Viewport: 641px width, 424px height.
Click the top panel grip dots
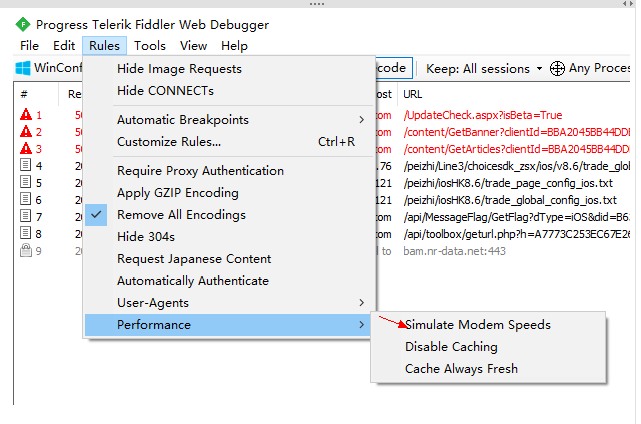coord(317,4)
